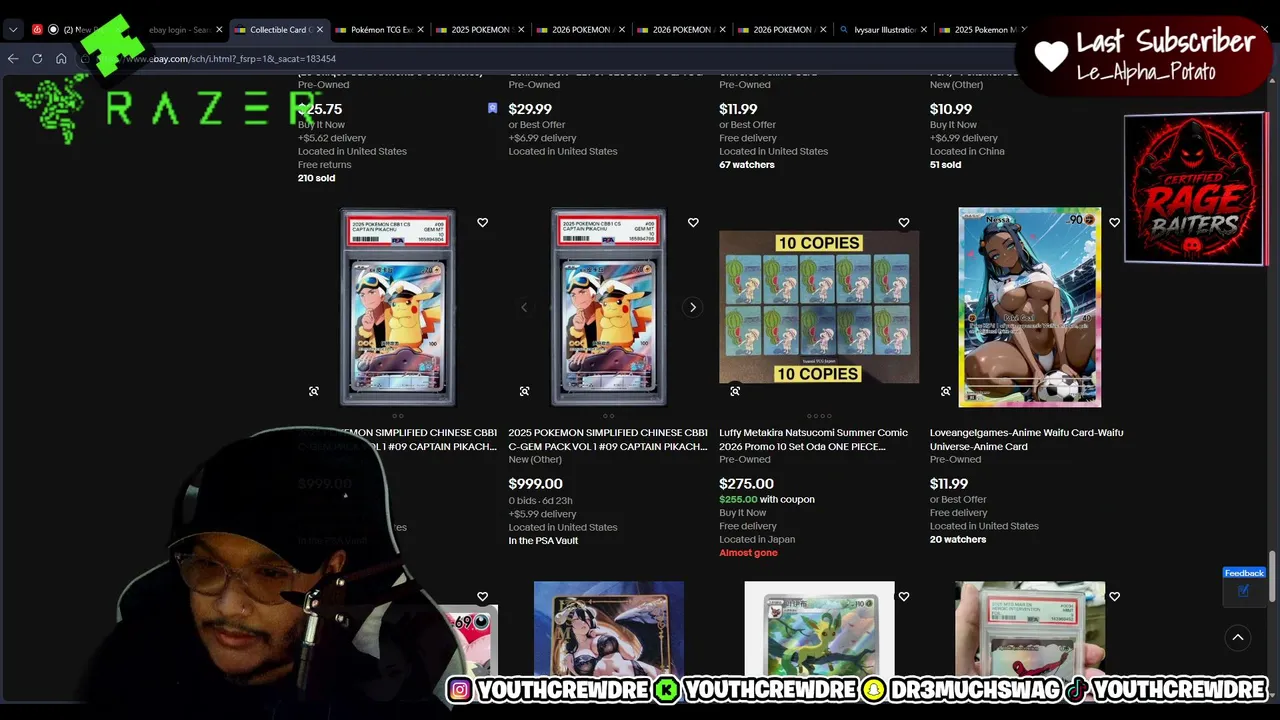Add the 0-bids Captain Pikachu listing to watchlist
Viewport: 1280px width, 720px height.
[693, 223]
